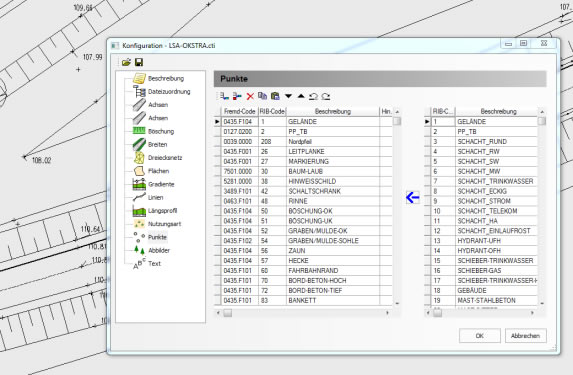Click the Text ABC icon
573x375 pixels.
[x=139, y=264]
